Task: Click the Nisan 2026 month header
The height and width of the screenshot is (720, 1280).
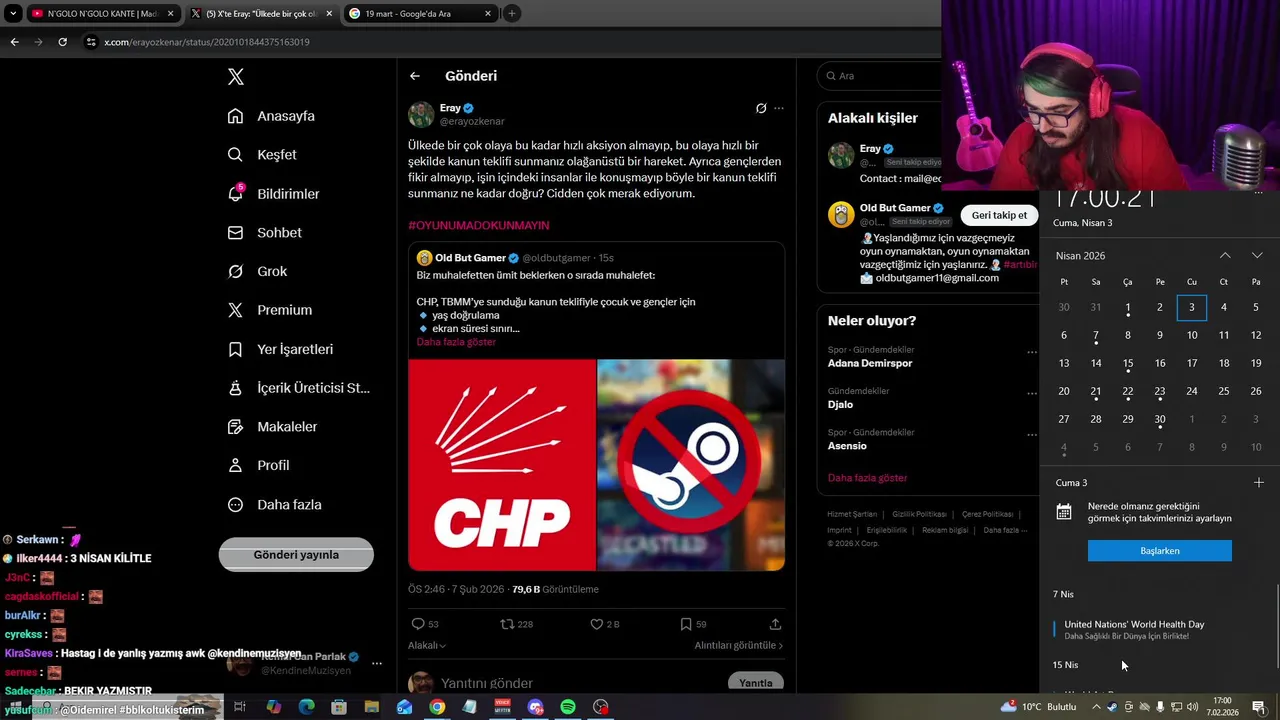Action: pos(1080,256)
